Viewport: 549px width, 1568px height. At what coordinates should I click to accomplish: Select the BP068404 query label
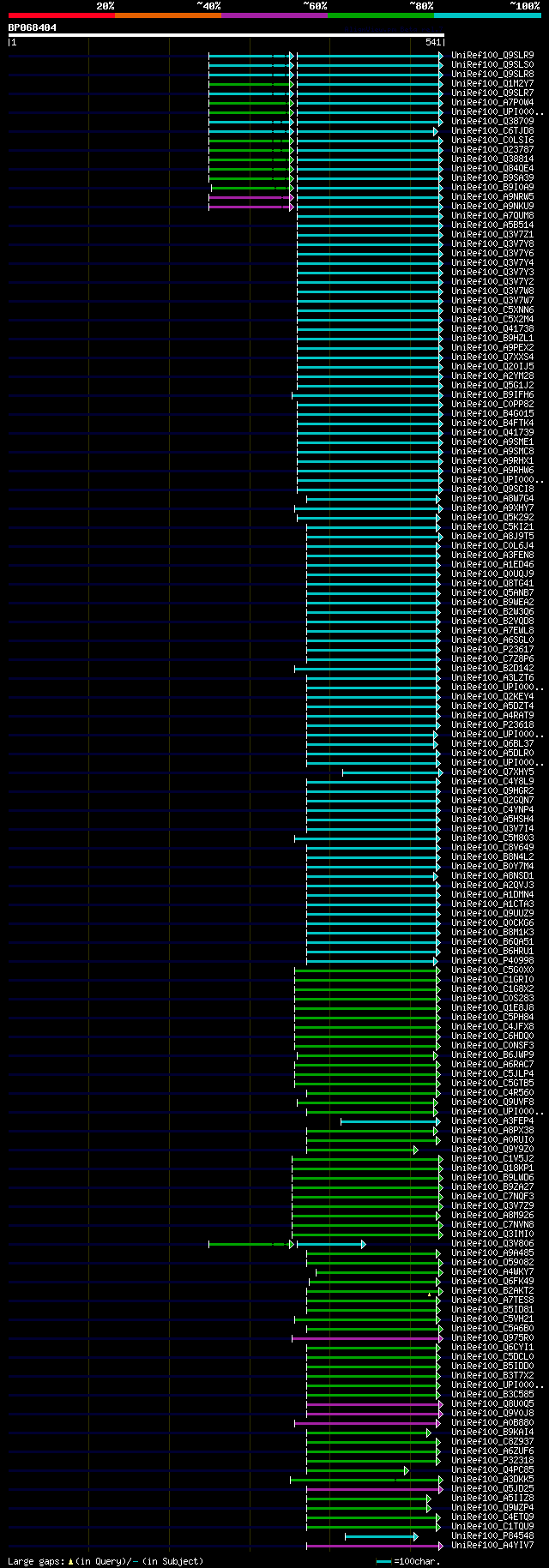[x=33, y=27]
